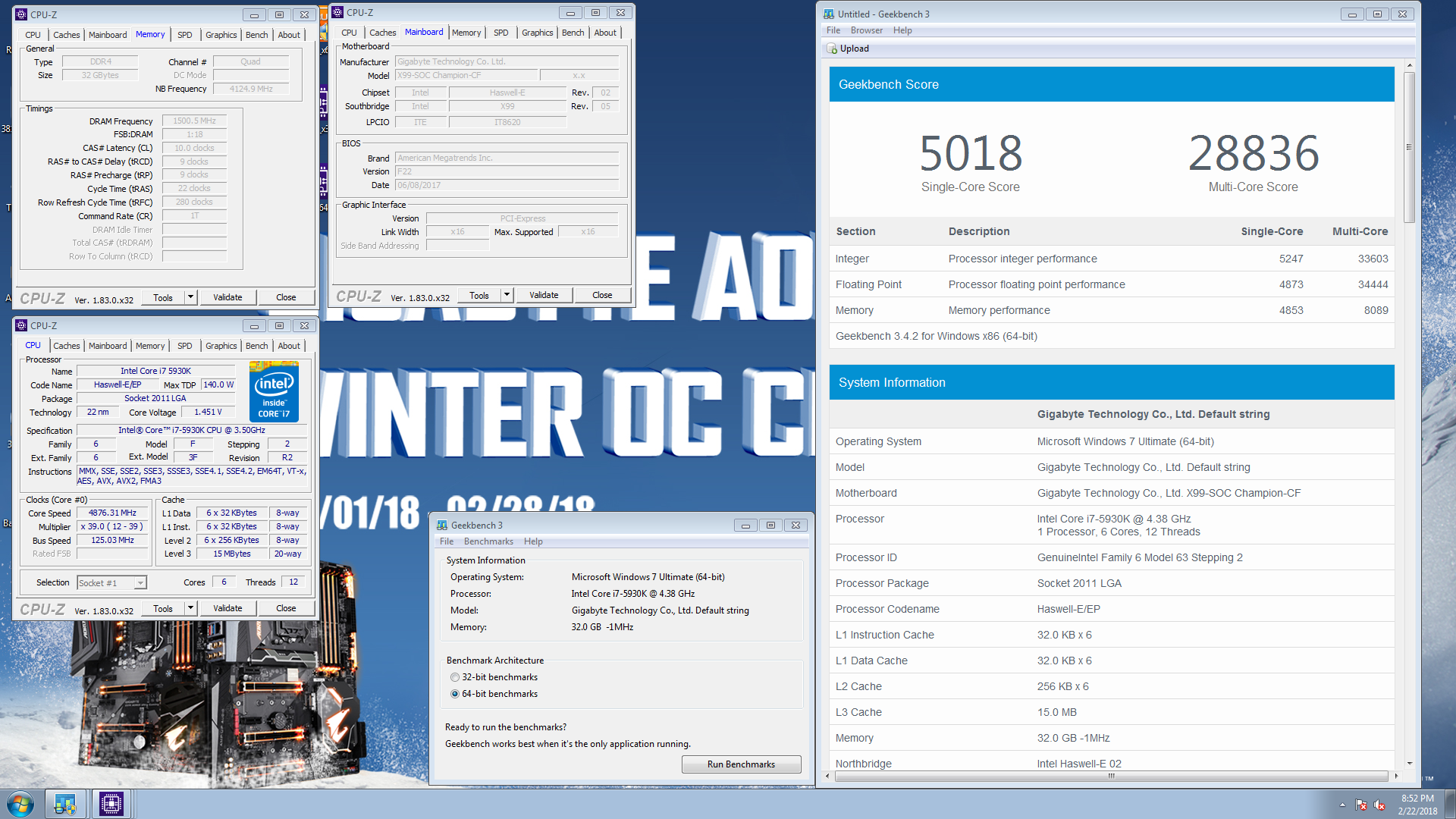
Task: Open Tools dropdown arrow in Memory window
Action: point(191,297)
